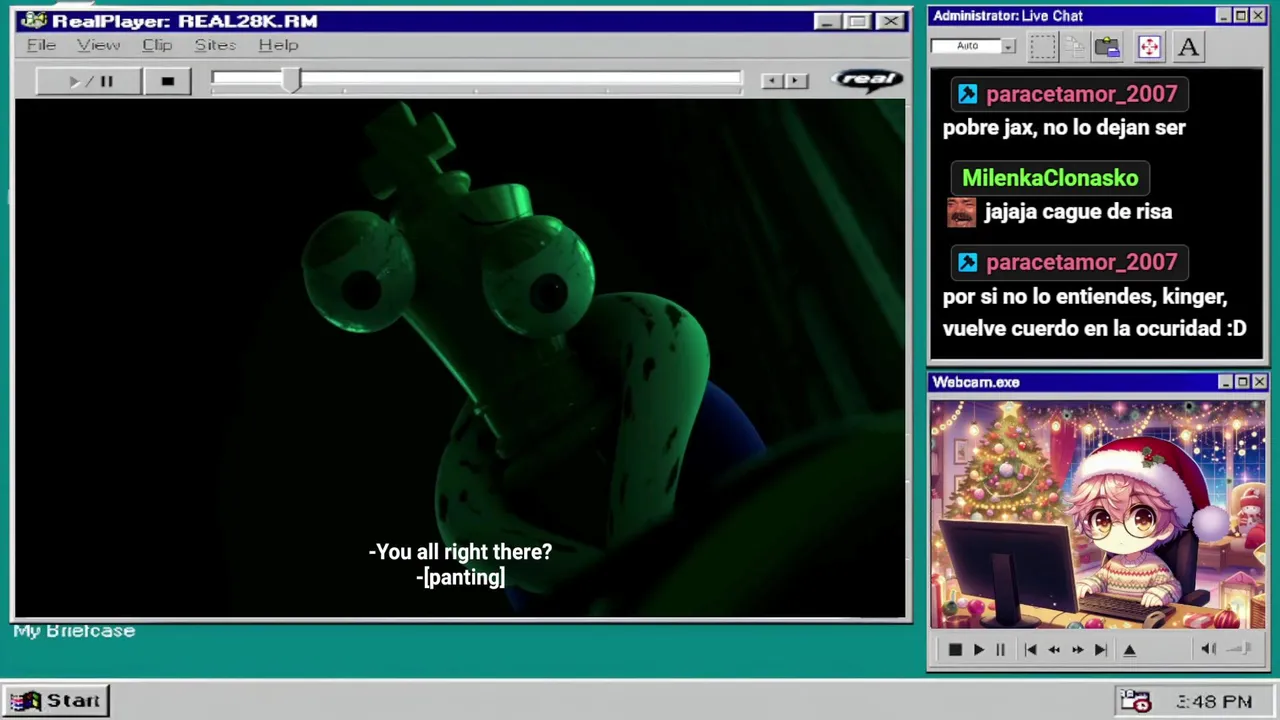Click the system tray scheduler icon
The image size is (1280, 720).
[x=1135, y=701]
